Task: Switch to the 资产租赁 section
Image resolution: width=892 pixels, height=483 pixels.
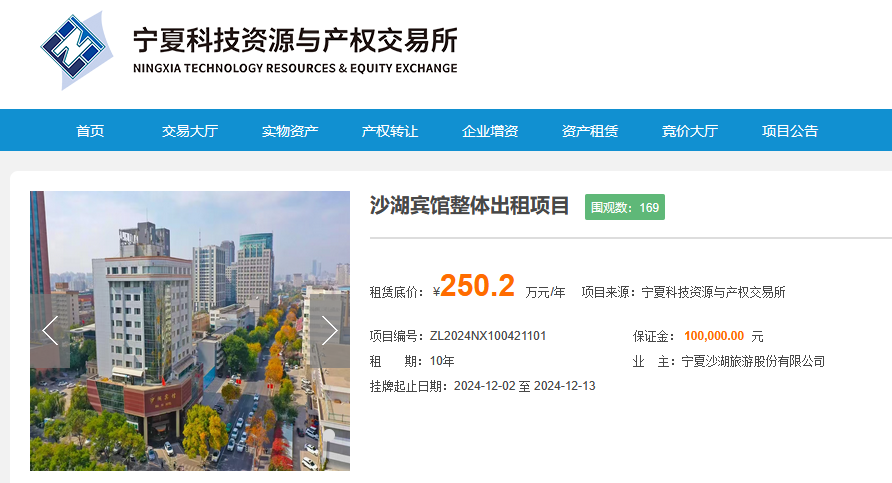Action: click(x=590, y=131)
